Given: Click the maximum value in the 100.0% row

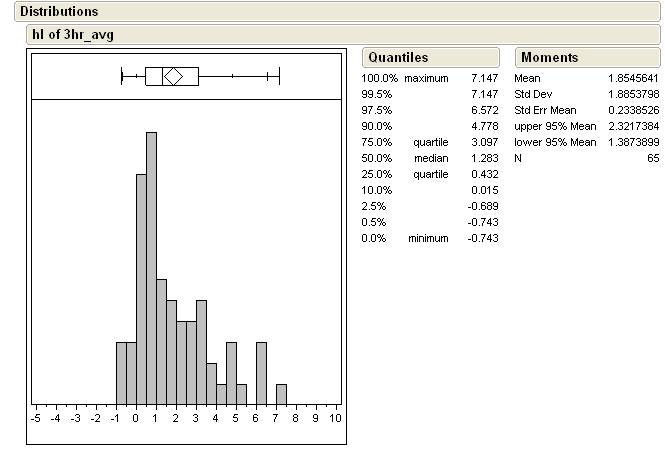Looking at the screenshot, I should pyautogui.click(x=484, y=78).
